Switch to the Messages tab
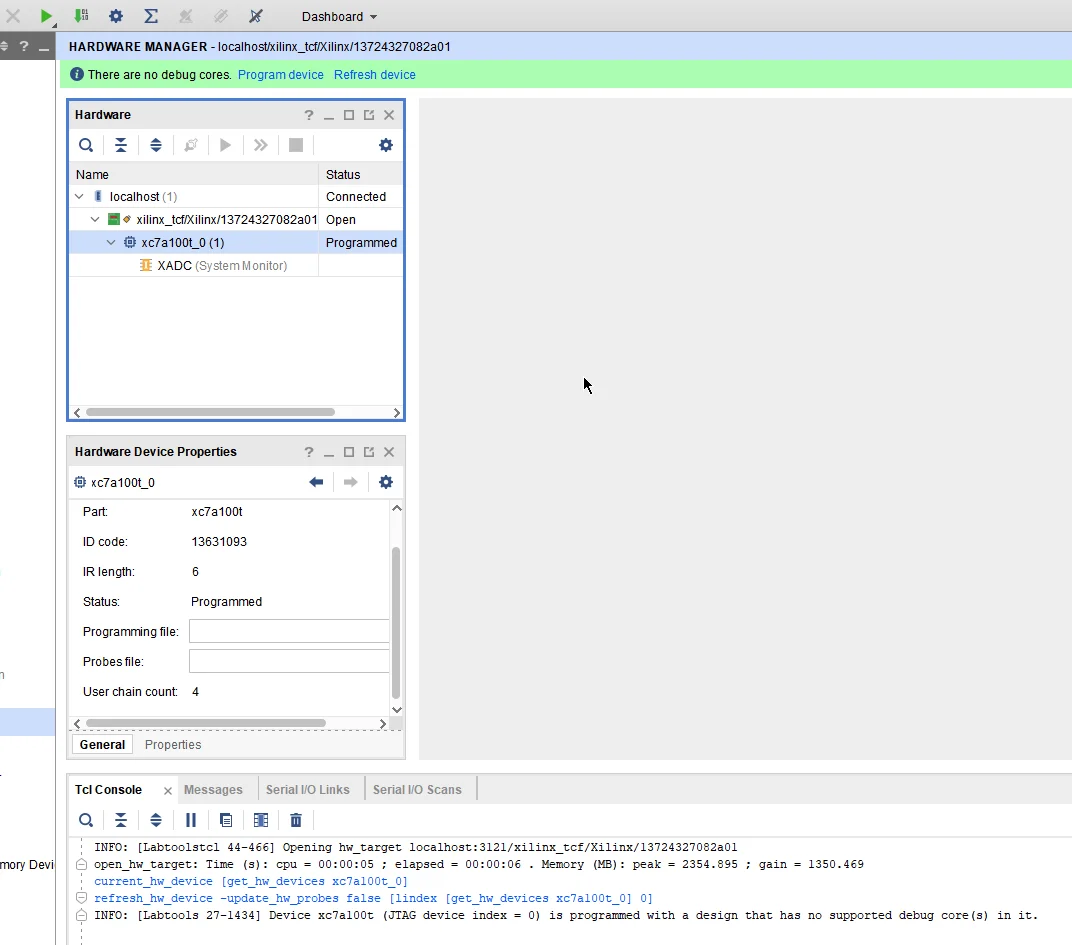 point(213,790)
